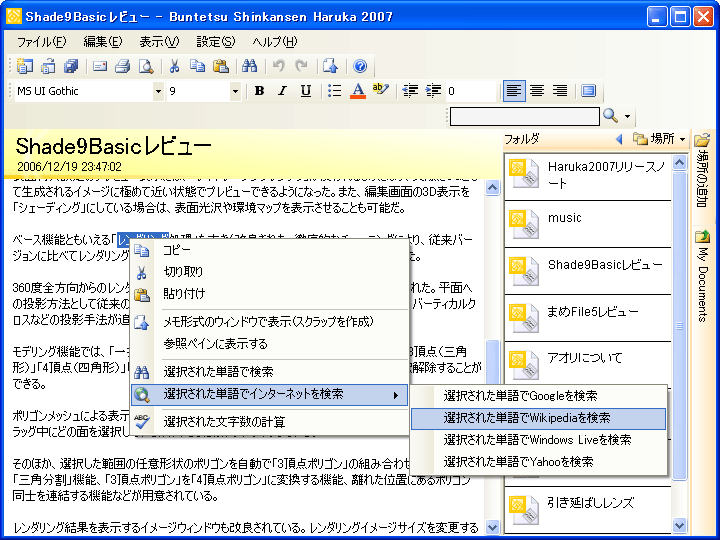The width and height of the screenshot is (720, 540).
Task: Open the music note in folder list
Action: click(x=588, y=224)
